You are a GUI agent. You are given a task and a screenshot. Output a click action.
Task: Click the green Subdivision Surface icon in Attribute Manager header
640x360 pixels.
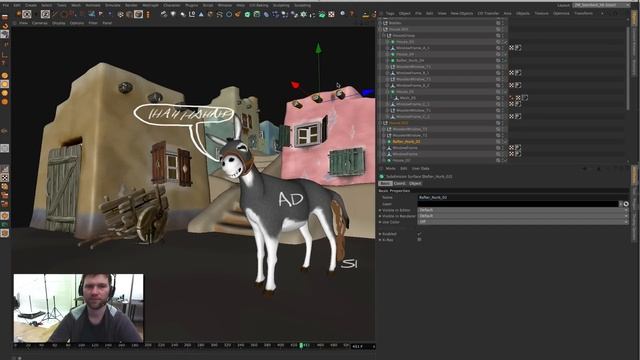pos(382,176)
